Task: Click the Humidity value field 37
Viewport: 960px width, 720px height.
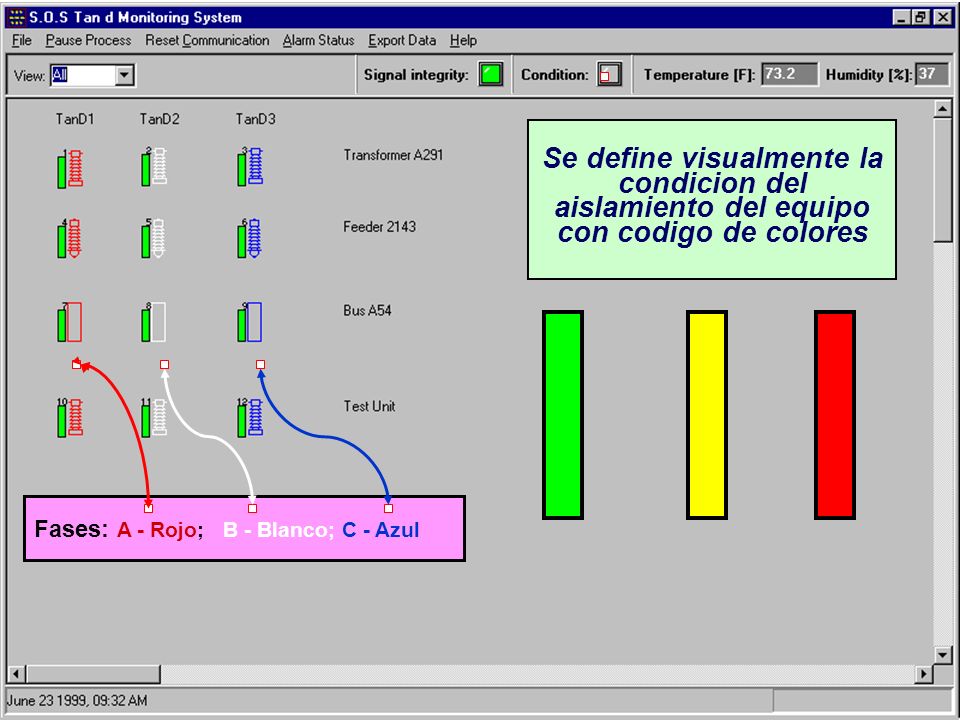Action: 931,75
